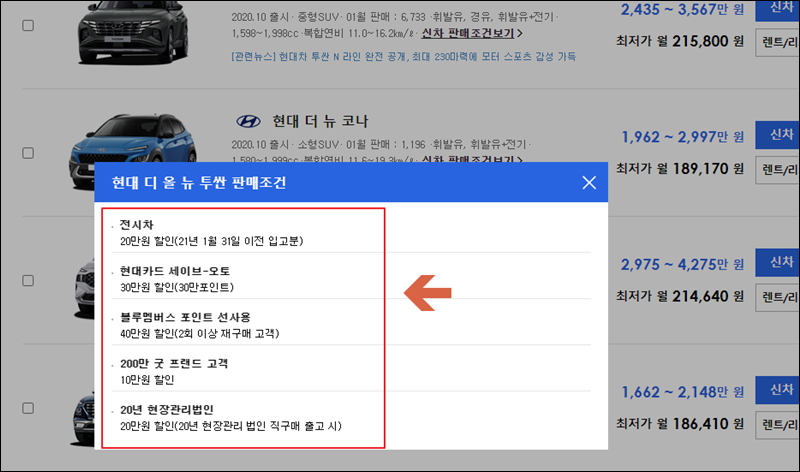Select the 전시차 condition heading
The width and height of the screenshot is (800, 472).
pyautogui.click(x=136, y=225)
